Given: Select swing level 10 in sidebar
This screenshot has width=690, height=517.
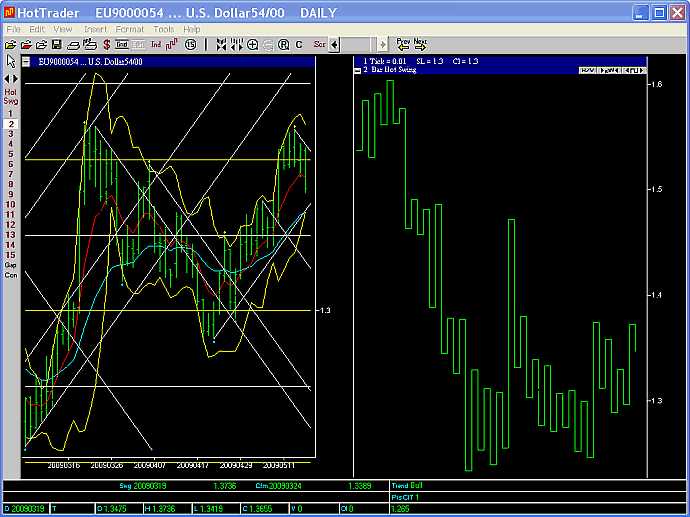Looking at the screenshot, I should click(11, 205).
